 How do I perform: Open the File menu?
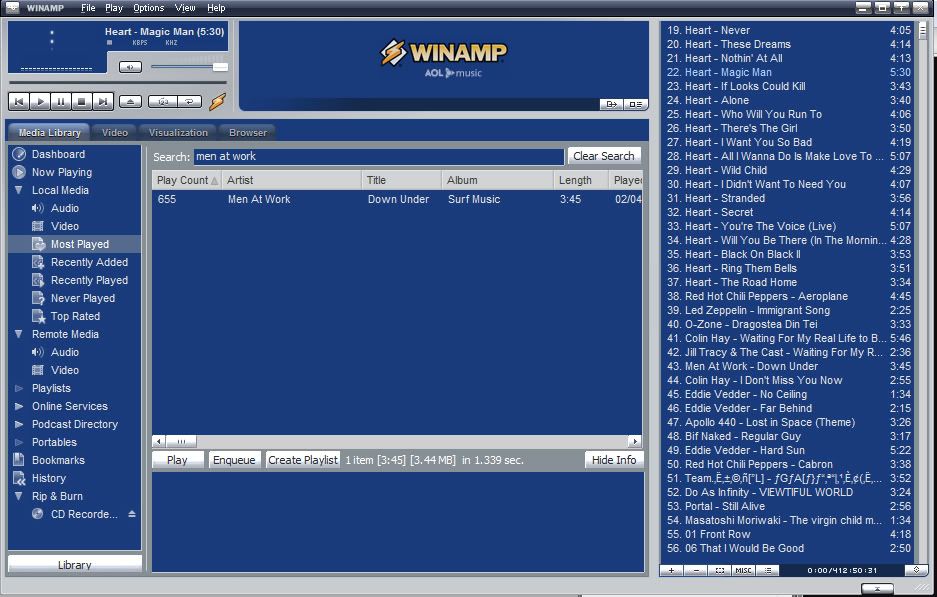coord(88,8)
